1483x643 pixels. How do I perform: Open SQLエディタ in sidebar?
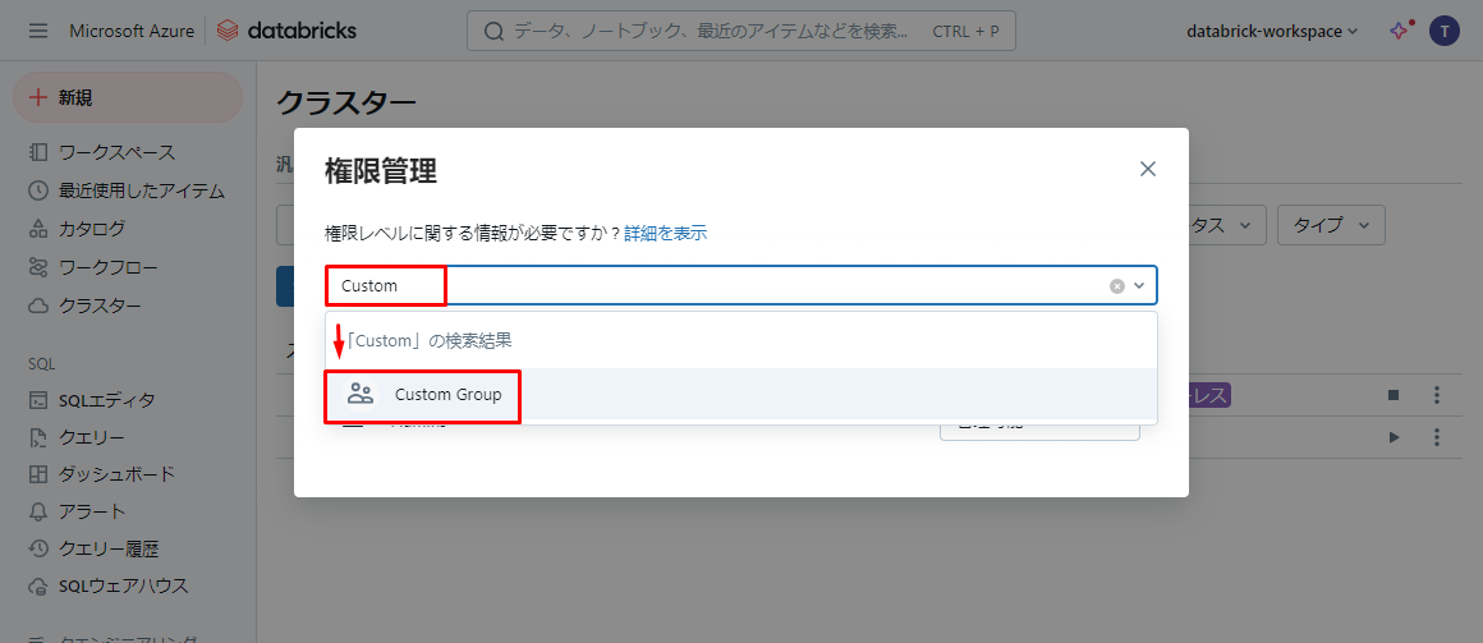107,400
